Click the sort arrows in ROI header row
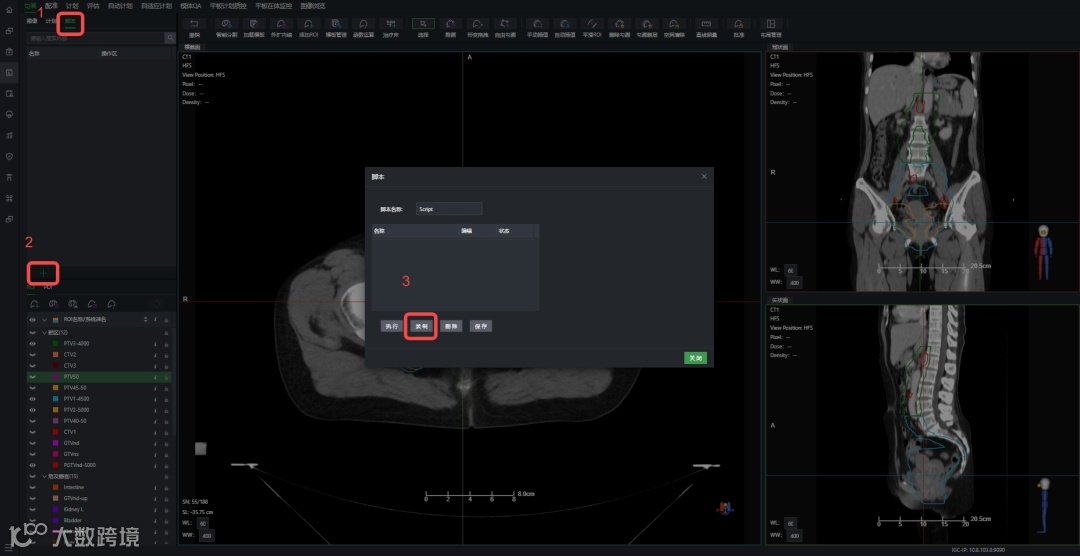 click(x=145, y=320)
